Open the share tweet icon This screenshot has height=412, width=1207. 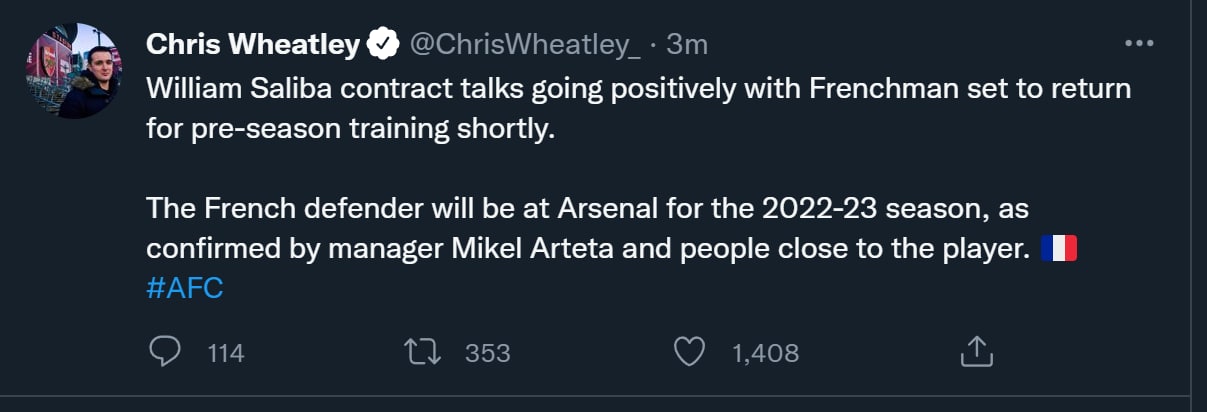pyautogui.click(x=975, y=352)
